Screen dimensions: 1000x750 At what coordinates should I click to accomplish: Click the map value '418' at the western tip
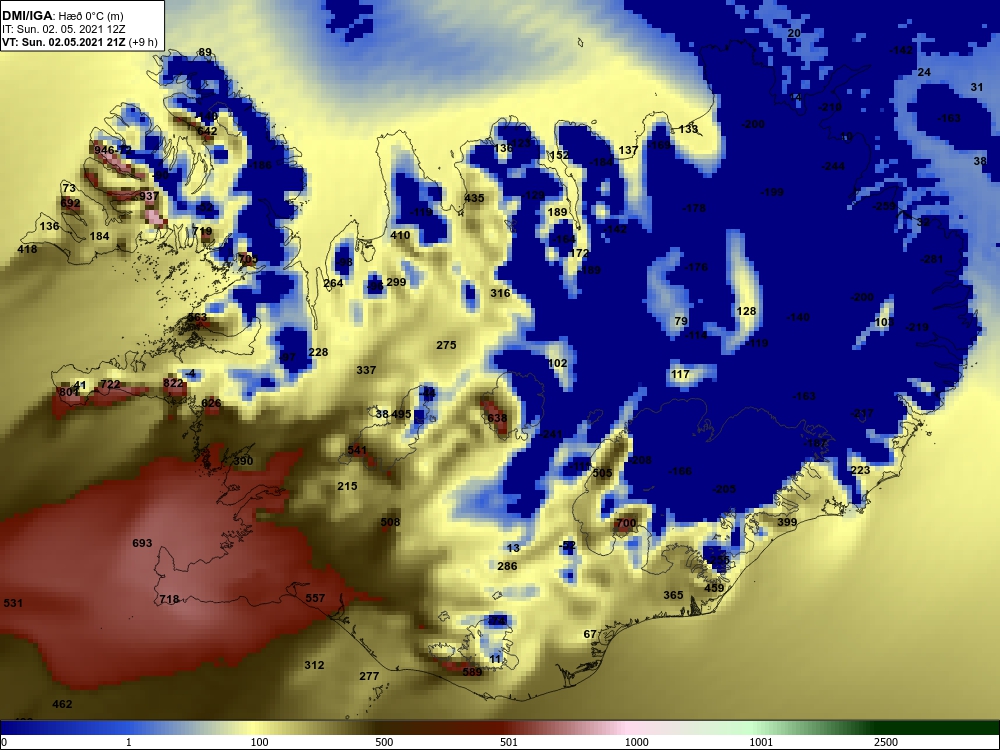(x=27, y=249)
